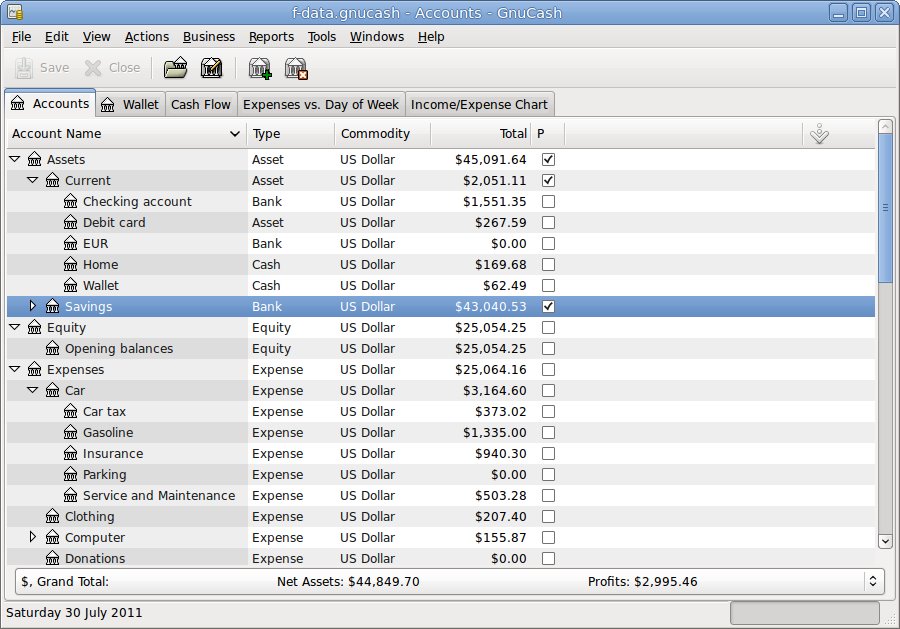This screenshot has height=629, width=900.
Task: Uncheck the Savings placeholder checkbox
Action: click(x=548, y=307)
